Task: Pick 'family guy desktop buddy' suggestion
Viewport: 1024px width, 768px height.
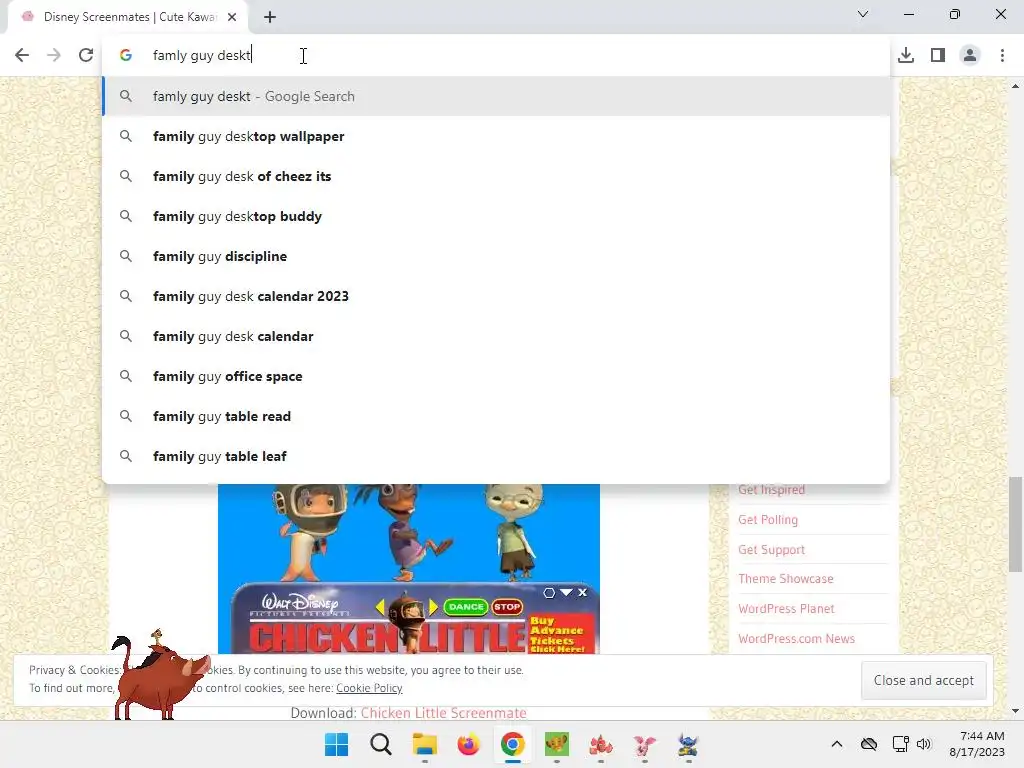Action: (x=496, y=216)
